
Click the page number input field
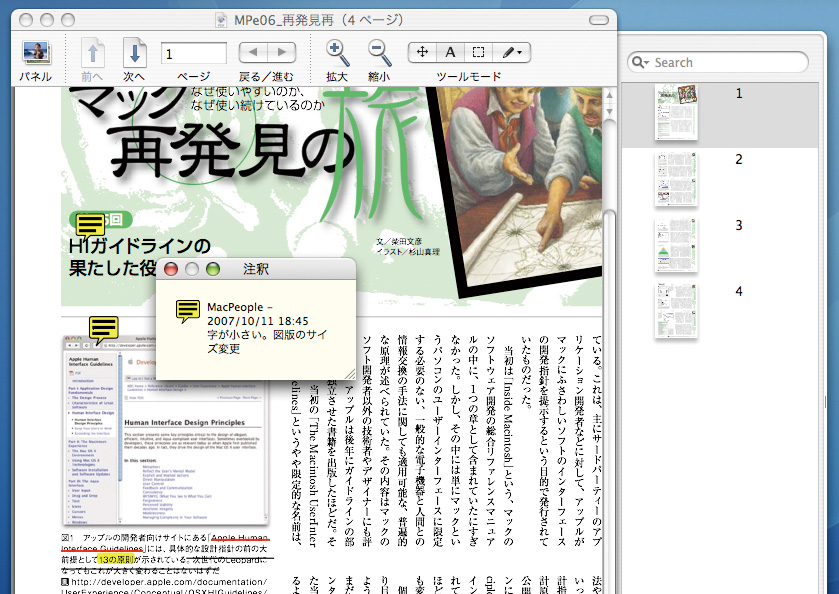(x=193, y=54)
